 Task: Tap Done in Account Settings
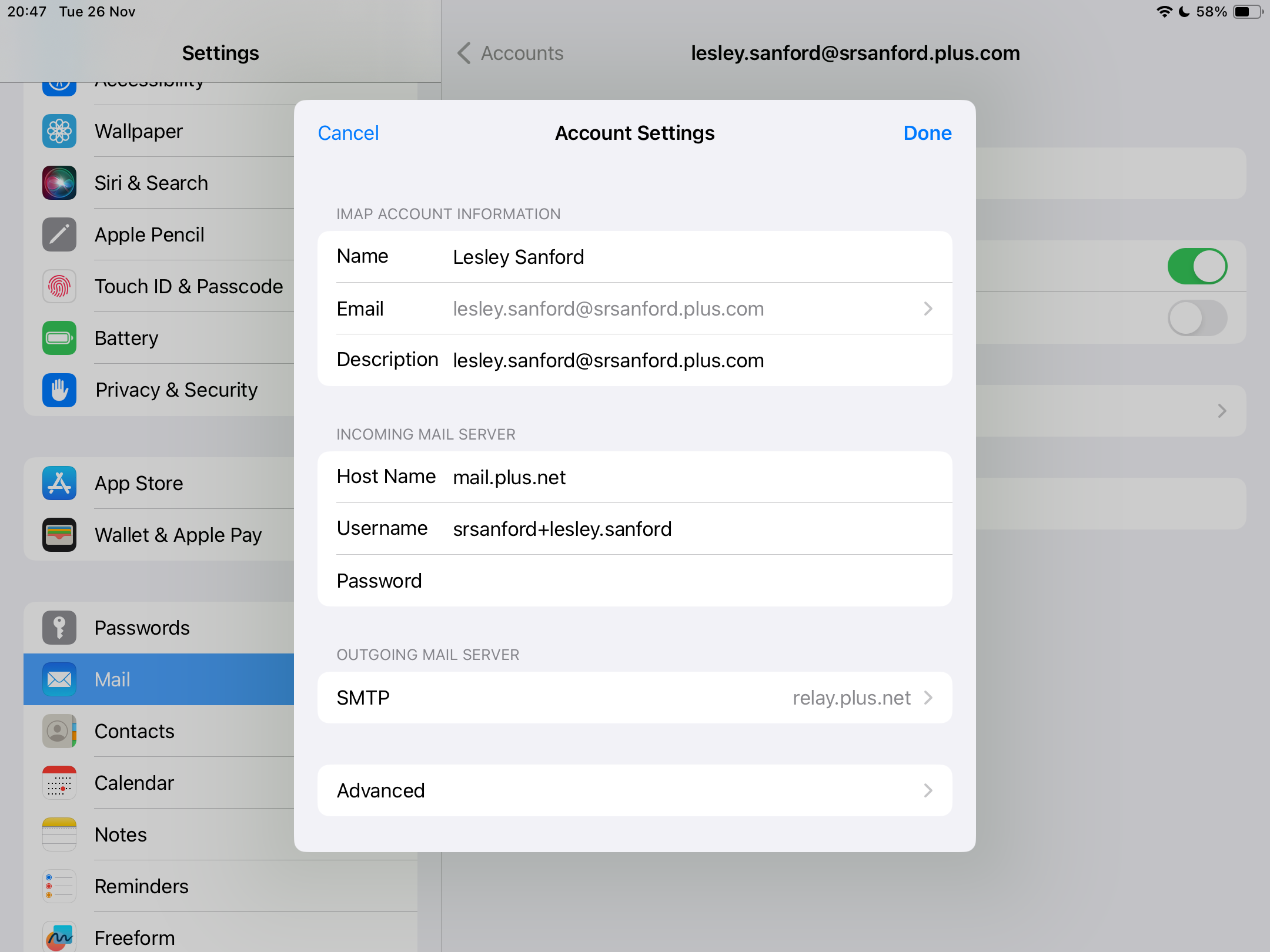point(927,133)
